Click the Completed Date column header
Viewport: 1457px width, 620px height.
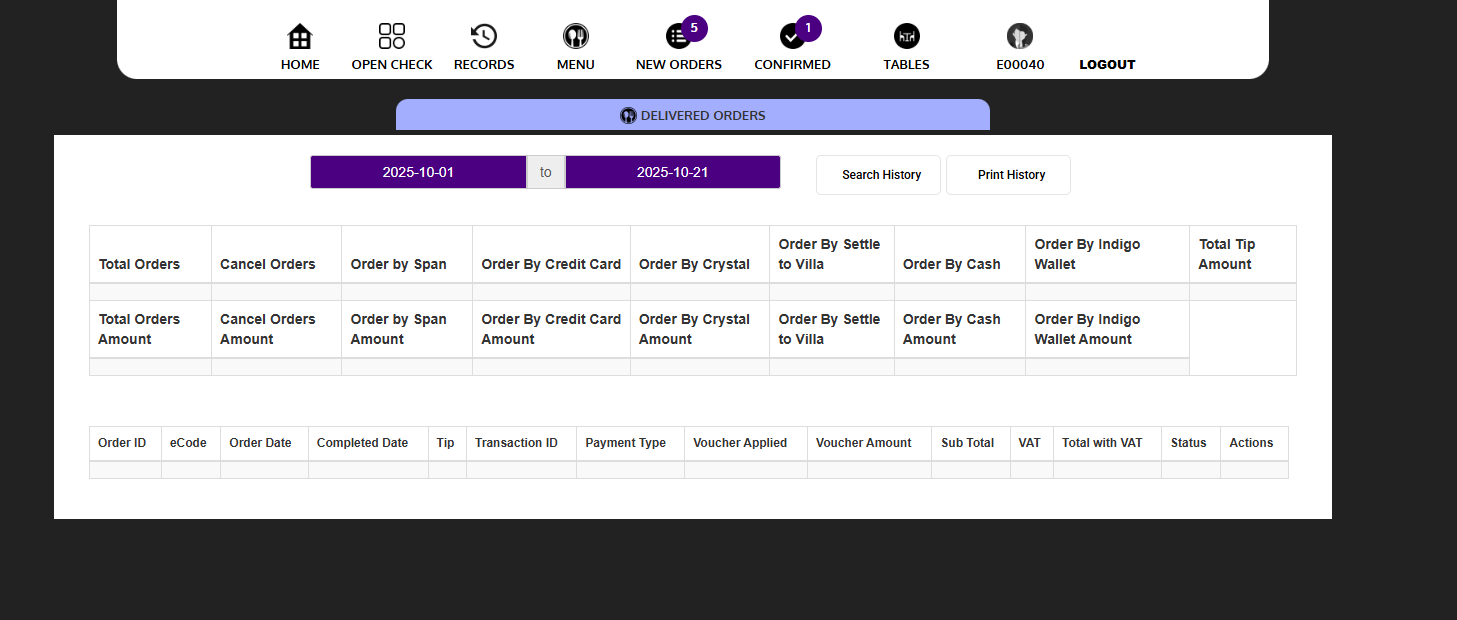[362, 443]
